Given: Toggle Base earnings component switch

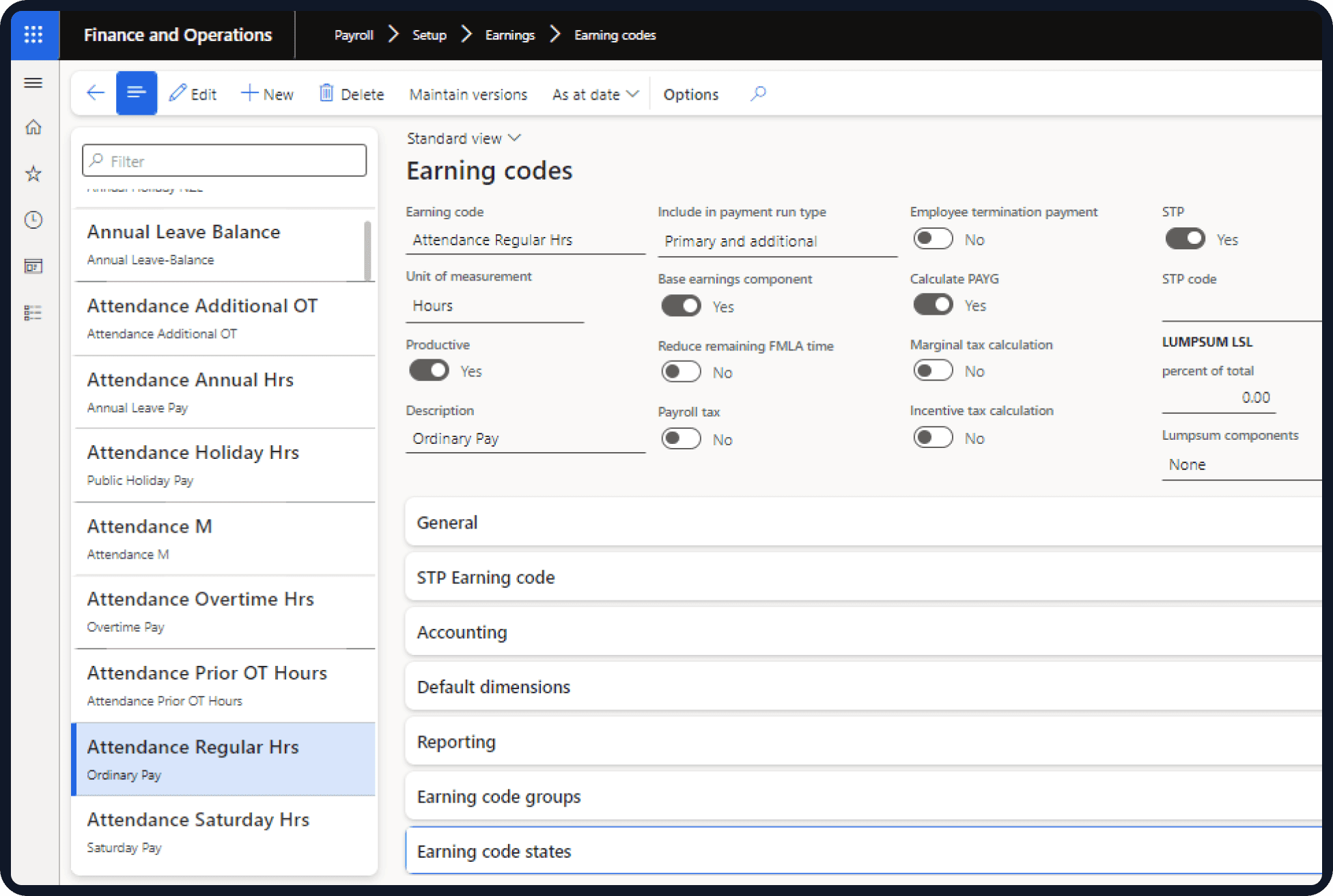Looking at the screenshot, I should pos(681,306).
